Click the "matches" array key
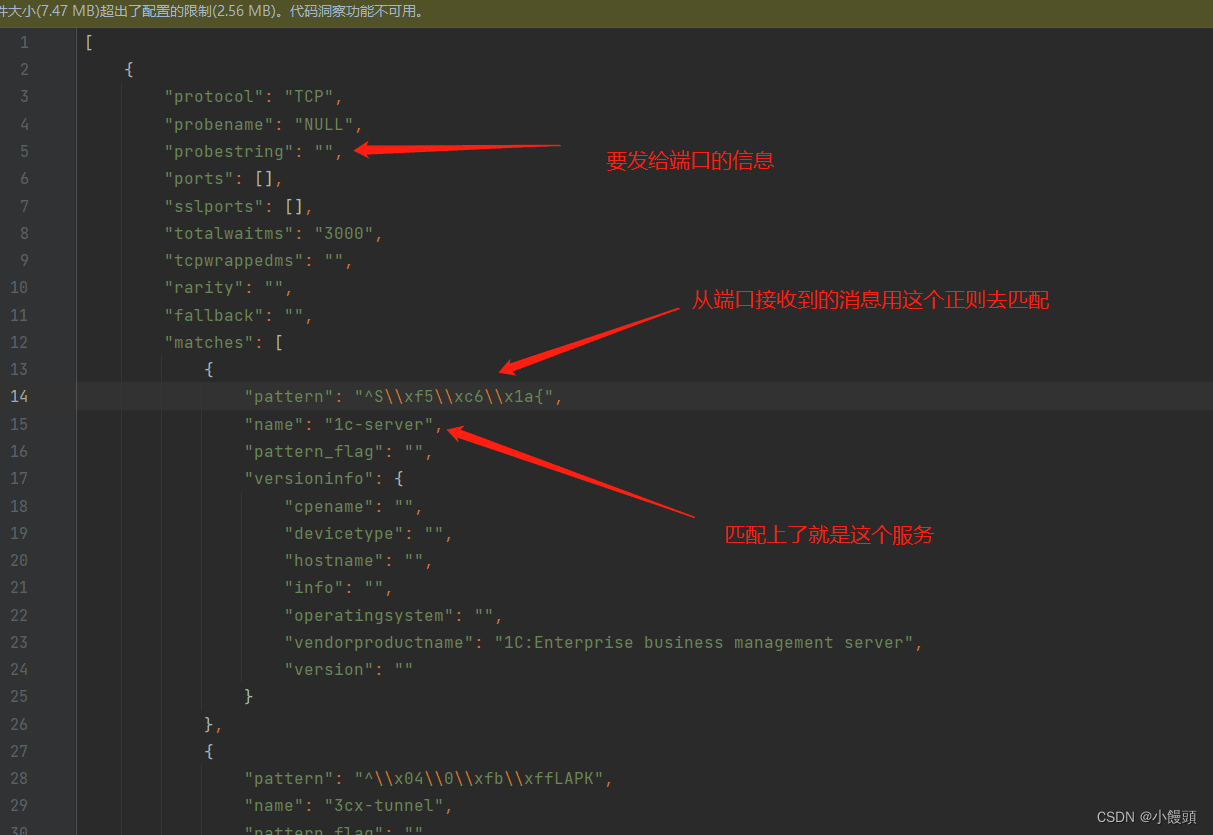This screenshot has width=1213, height=835. [210, 341]
